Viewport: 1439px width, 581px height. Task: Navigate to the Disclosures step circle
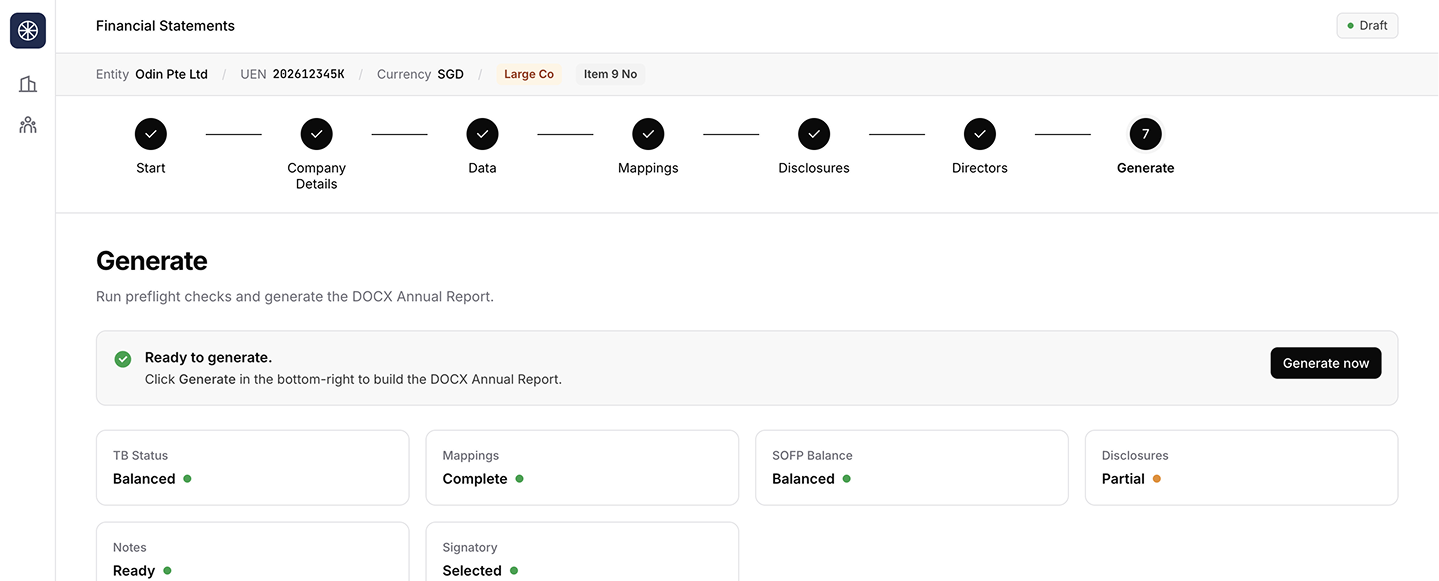click(x=814, y=134)
